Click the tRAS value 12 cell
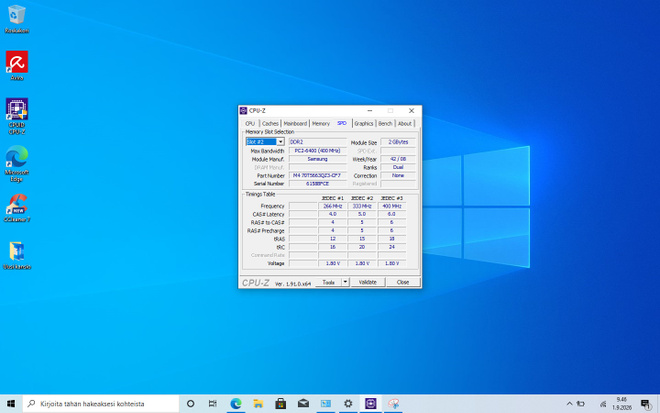 (x=333, y=239)
